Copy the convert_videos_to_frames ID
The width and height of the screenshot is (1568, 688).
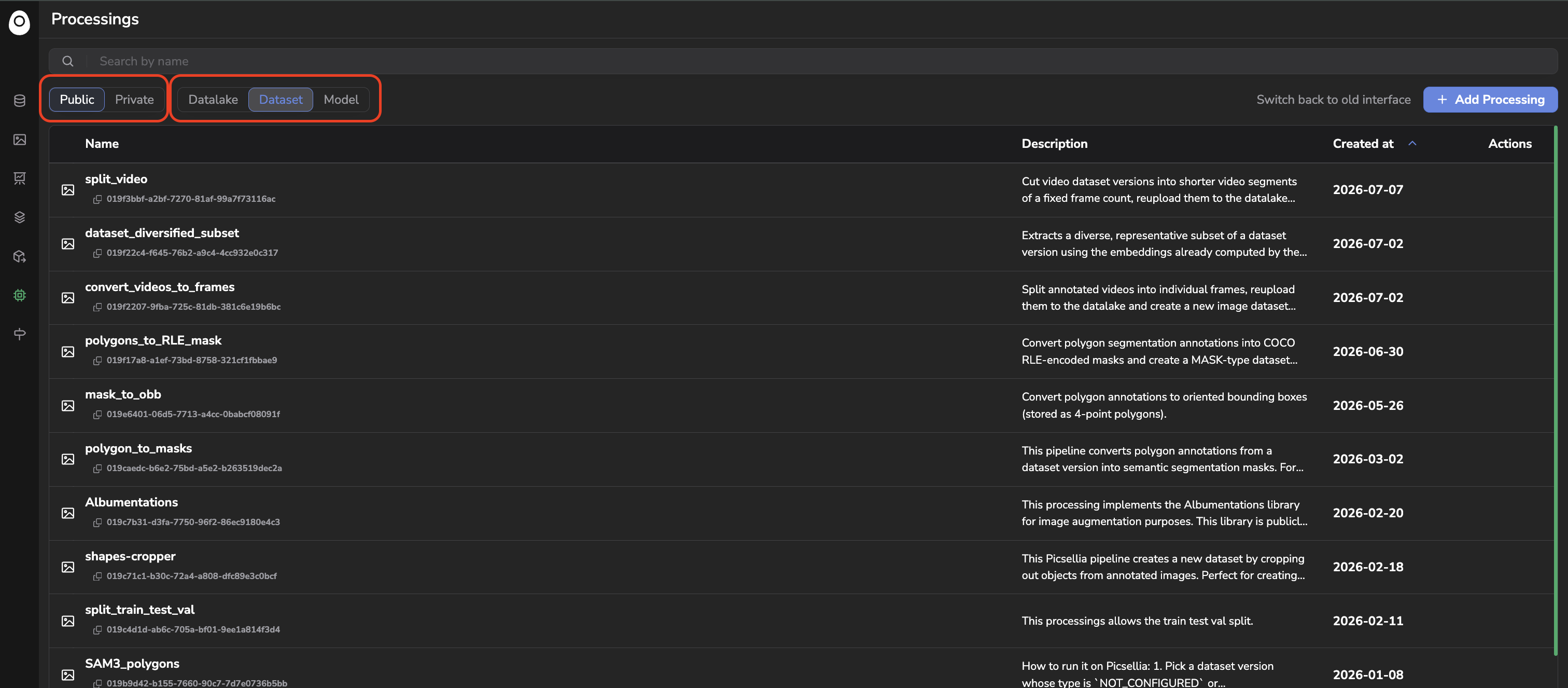[x=97, y=307]
